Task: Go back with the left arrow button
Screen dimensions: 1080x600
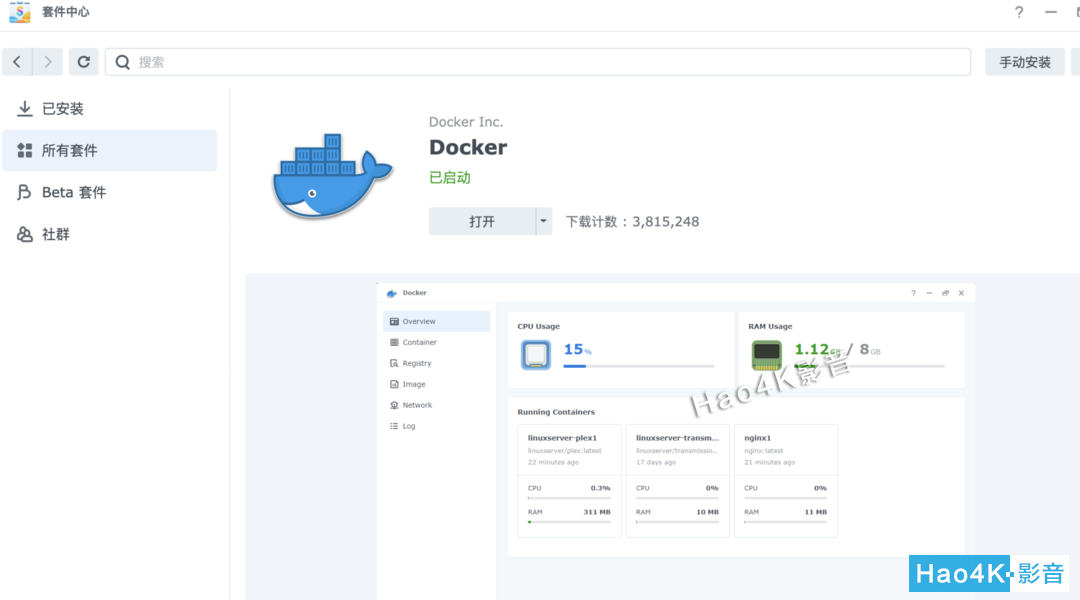Action: pyautogui.click(x=17, y=62)
